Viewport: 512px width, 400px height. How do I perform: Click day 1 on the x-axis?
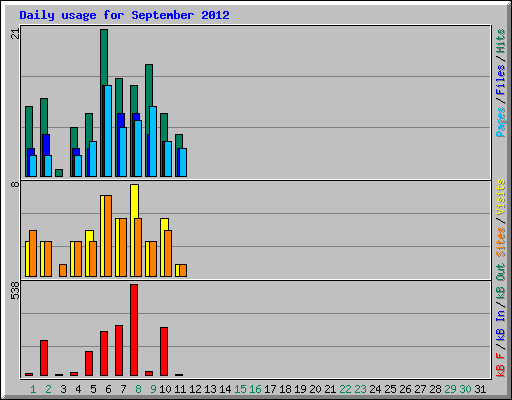click(x=33, y=389)
